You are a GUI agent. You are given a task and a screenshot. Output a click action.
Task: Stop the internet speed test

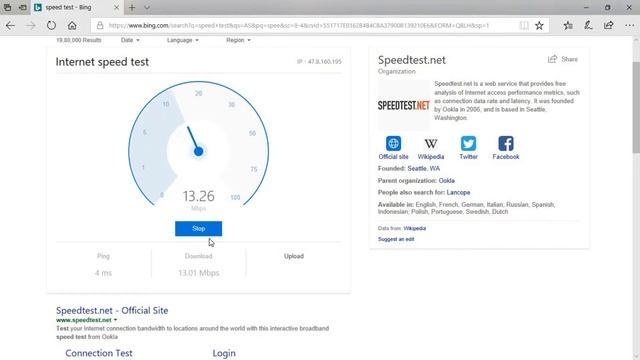click(198, 229)
